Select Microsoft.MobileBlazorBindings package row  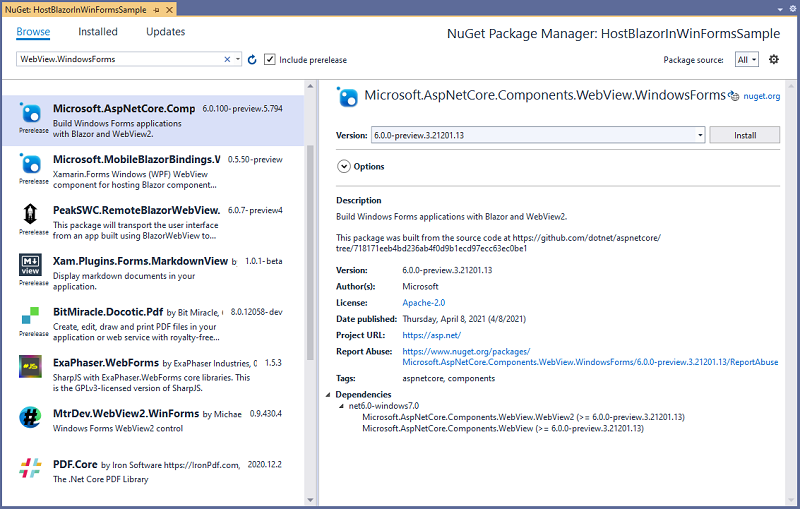[x=153, y=171]
